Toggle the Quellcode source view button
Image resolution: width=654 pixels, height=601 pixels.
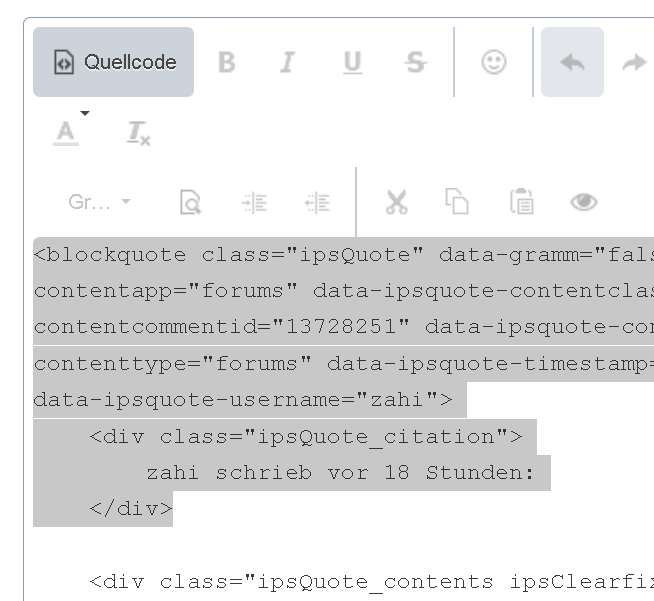point(114,62)
